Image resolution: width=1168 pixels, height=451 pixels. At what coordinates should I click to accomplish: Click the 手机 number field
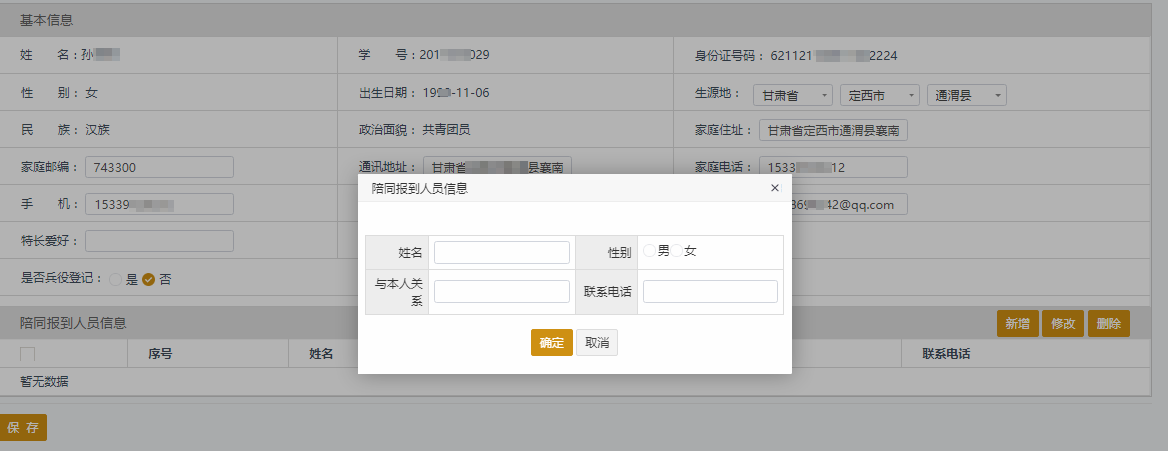(x=159, y=204)
